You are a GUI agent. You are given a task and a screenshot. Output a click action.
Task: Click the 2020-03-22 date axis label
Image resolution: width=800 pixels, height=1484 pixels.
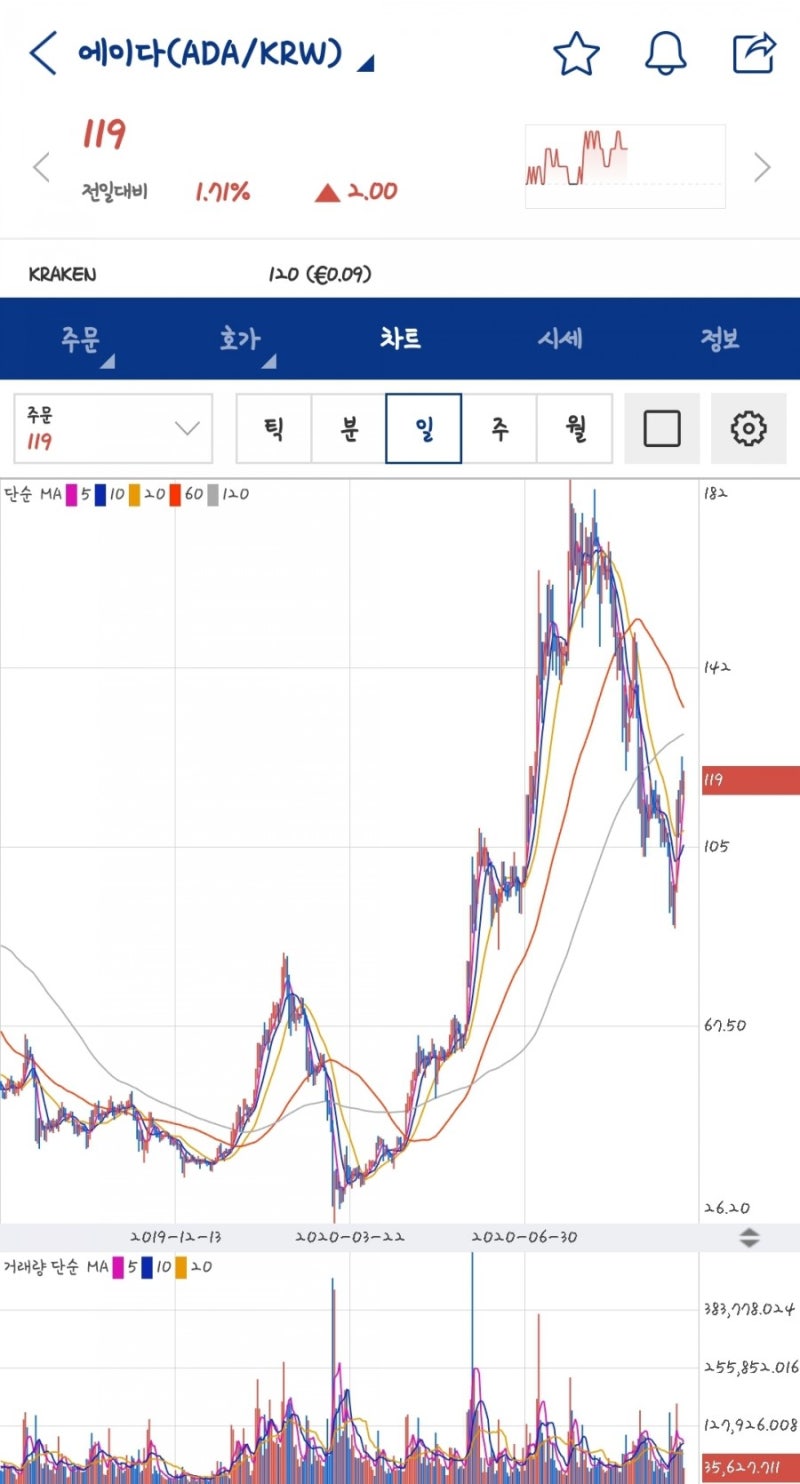(350, 1238)
